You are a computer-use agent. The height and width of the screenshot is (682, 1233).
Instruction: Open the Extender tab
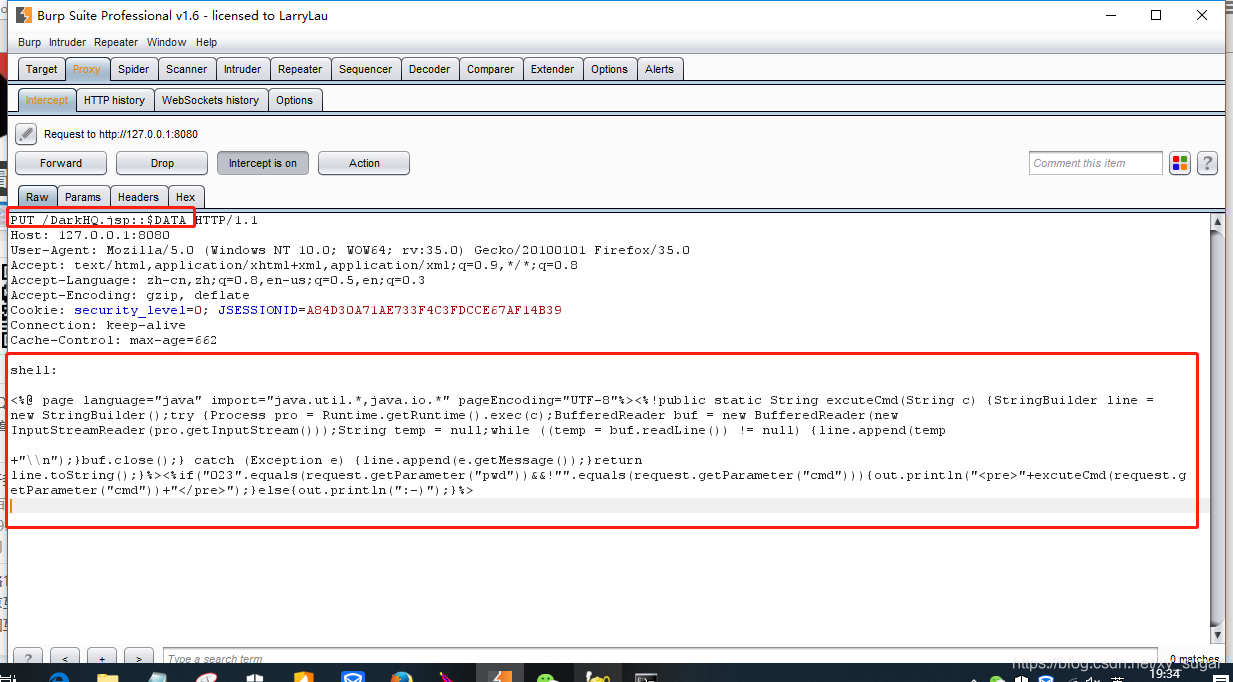553,69
